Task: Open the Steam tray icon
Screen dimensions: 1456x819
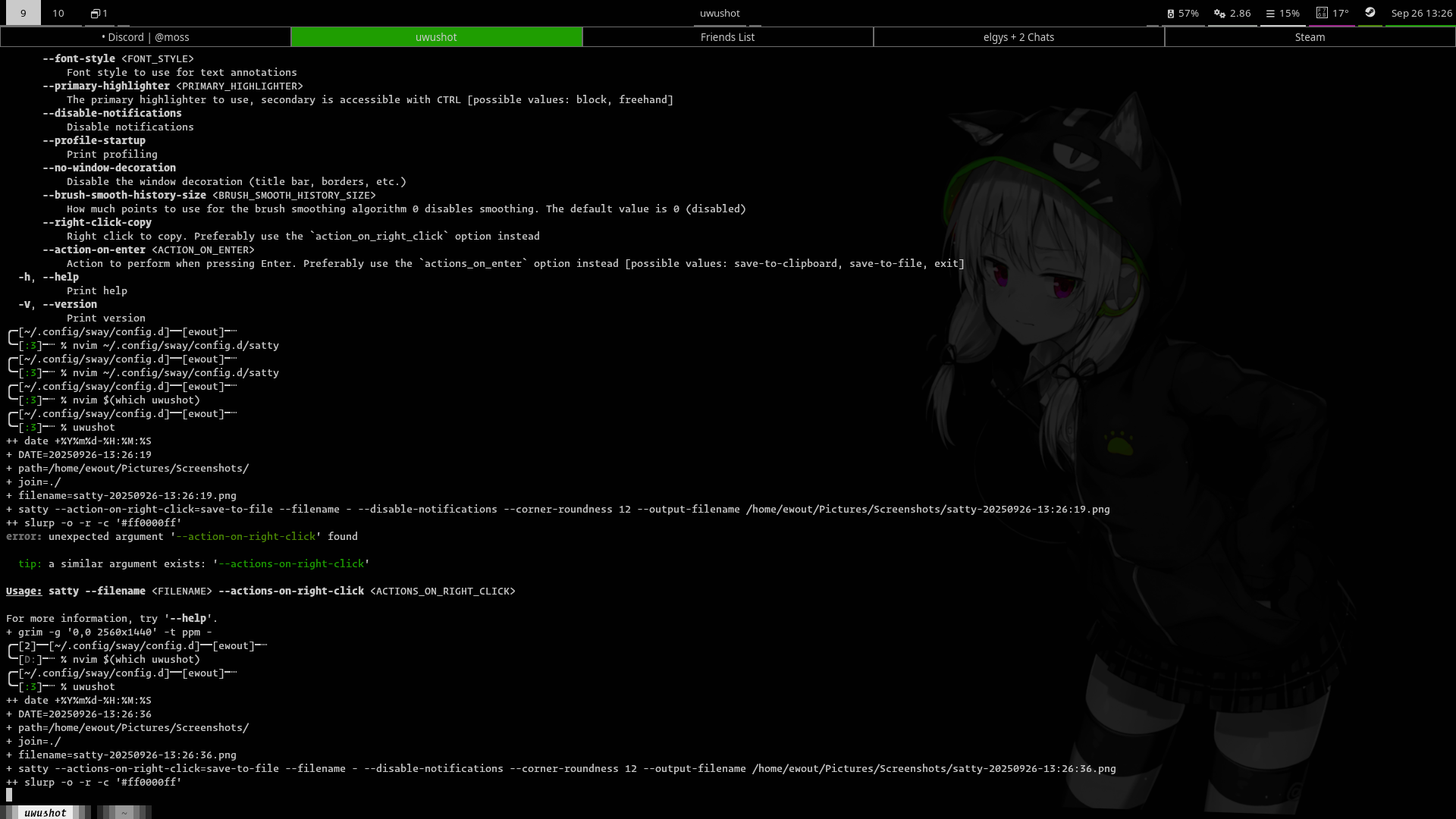Action: [x=1370, y=12]
